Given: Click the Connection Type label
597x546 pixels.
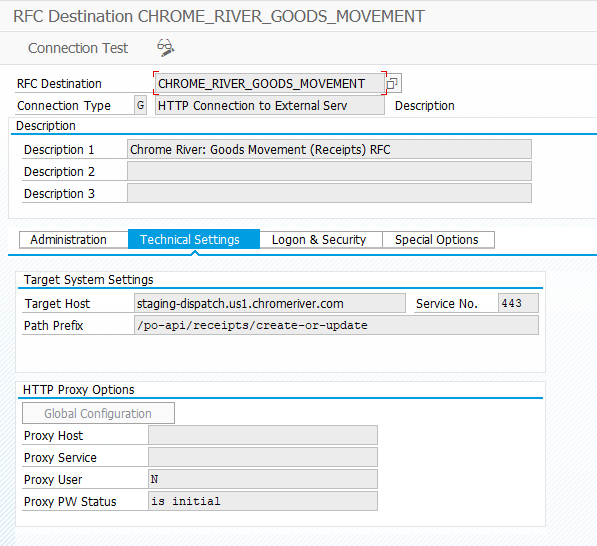Looking at the screenshot, I should pos(64,105).
